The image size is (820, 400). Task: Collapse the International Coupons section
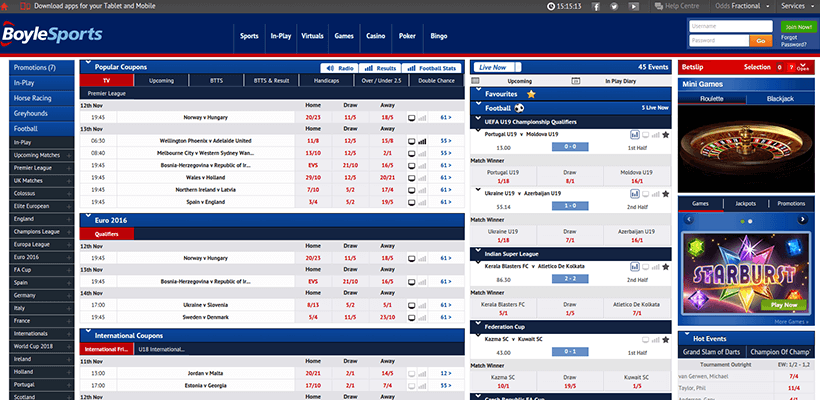coord(88,332)
